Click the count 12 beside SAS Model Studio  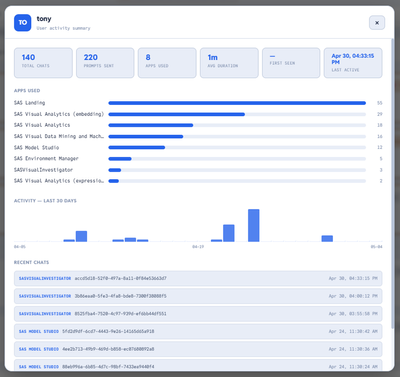380,147
